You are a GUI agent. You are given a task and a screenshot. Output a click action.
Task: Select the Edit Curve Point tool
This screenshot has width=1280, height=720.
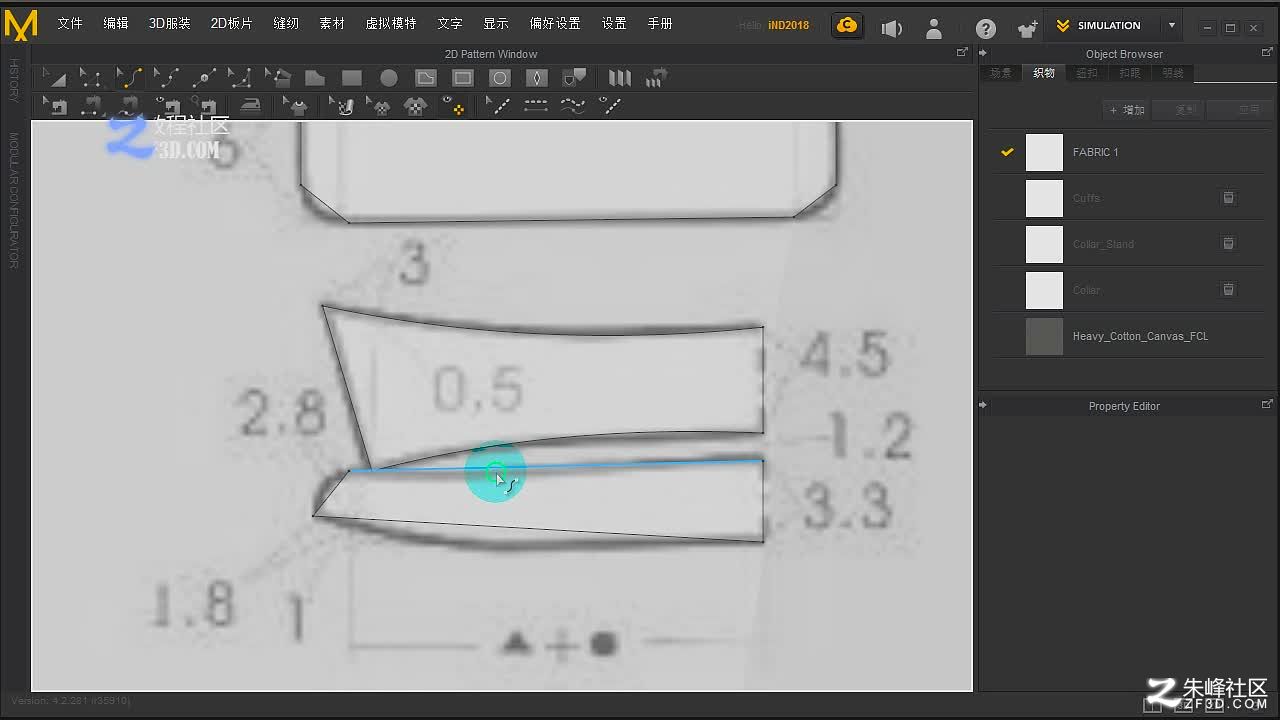tap(166, 77)
